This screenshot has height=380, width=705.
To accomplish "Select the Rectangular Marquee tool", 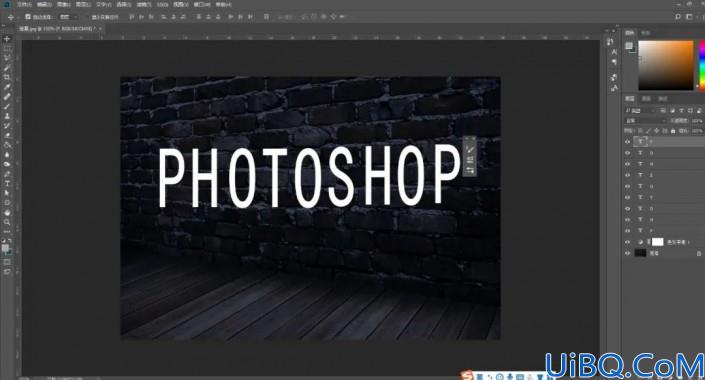I will click(7, 48).
